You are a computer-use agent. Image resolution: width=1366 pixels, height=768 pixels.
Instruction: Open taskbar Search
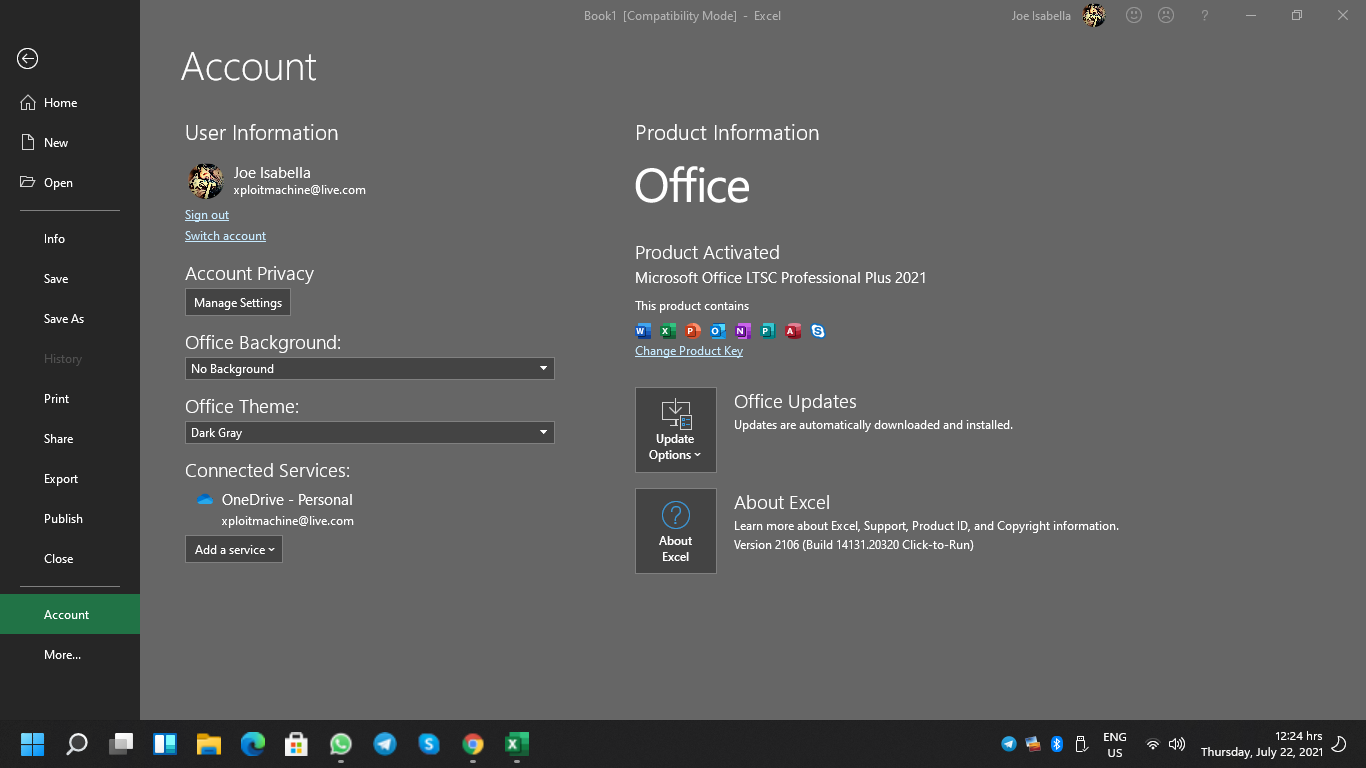click(x=77, y=744)
